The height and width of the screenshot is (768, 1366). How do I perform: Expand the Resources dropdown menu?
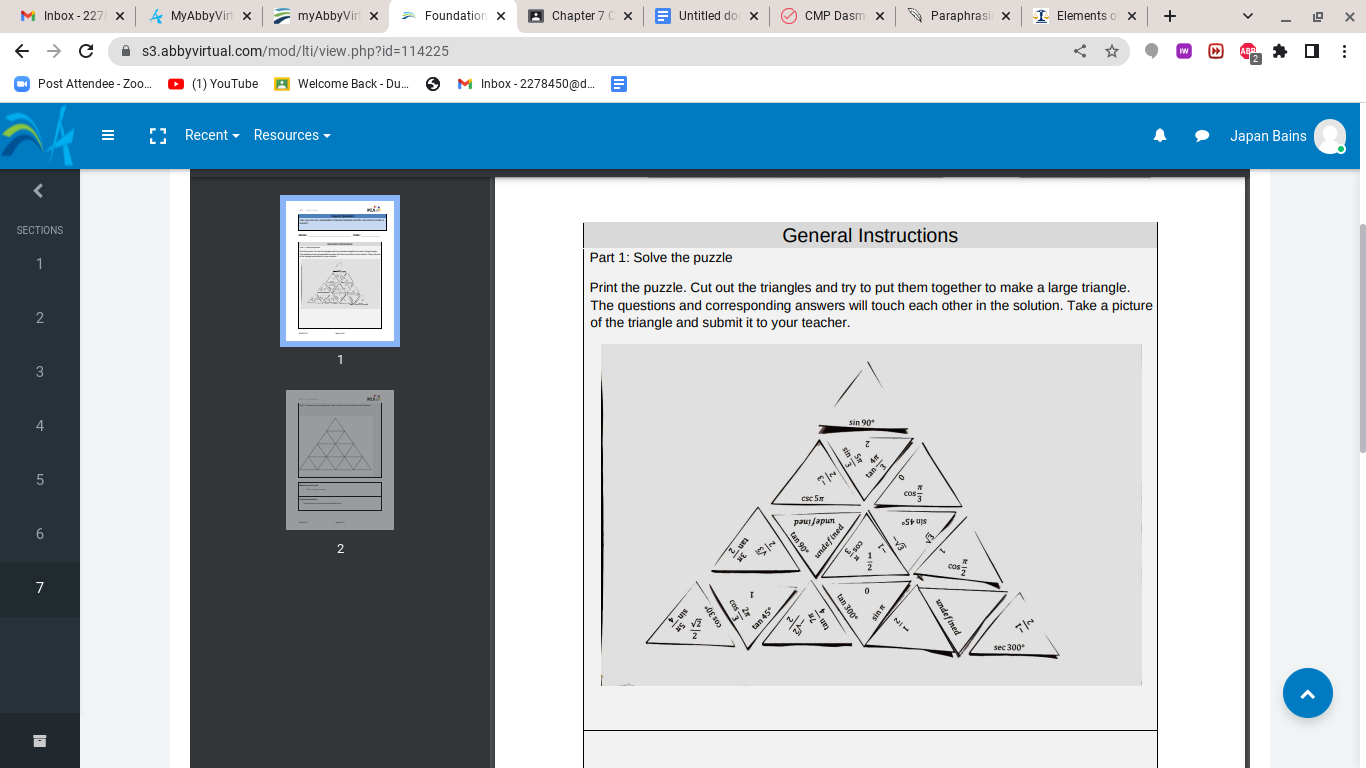coord(292,136)
